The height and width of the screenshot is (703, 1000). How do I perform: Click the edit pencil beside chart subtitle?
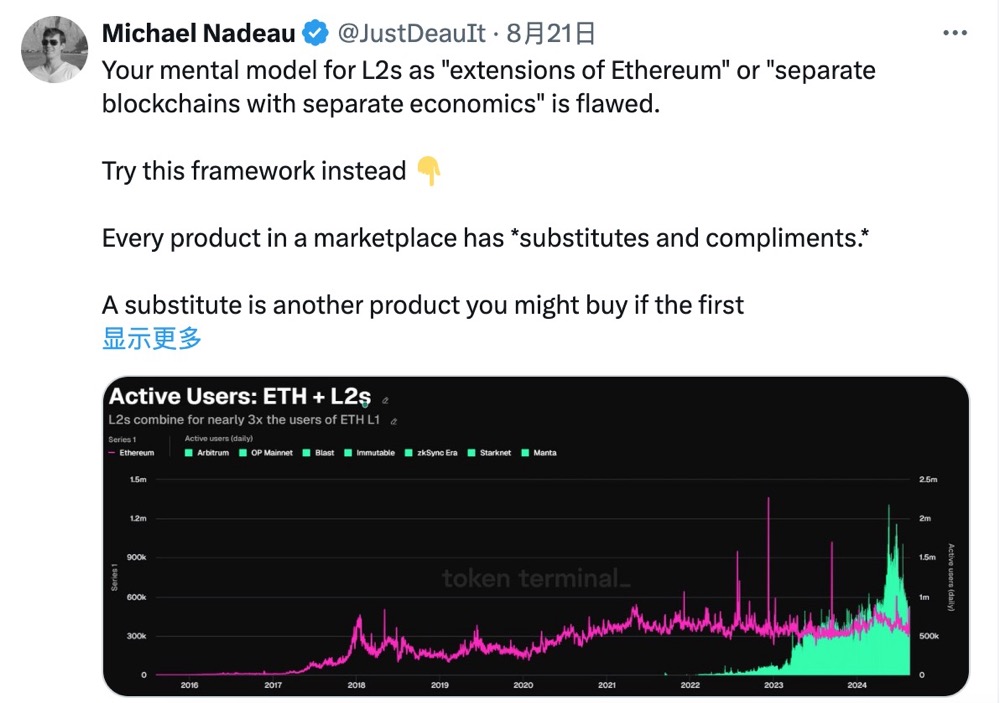tap(394, 421)
